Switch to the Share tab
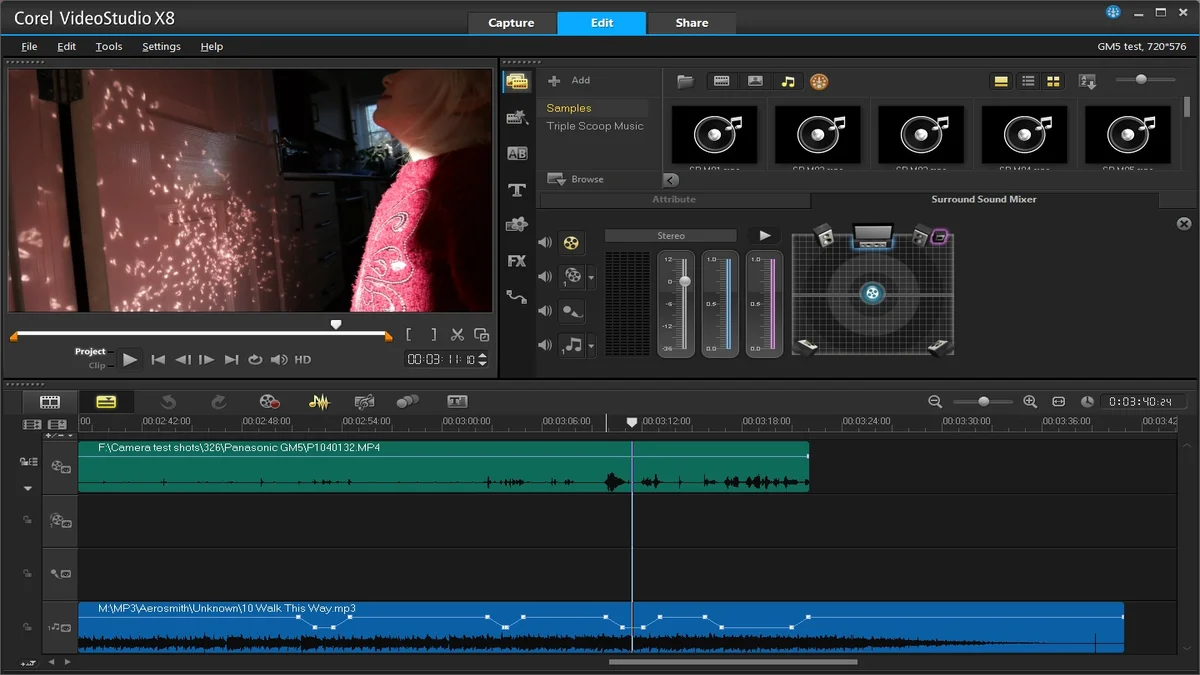 (x=691, y=22)
